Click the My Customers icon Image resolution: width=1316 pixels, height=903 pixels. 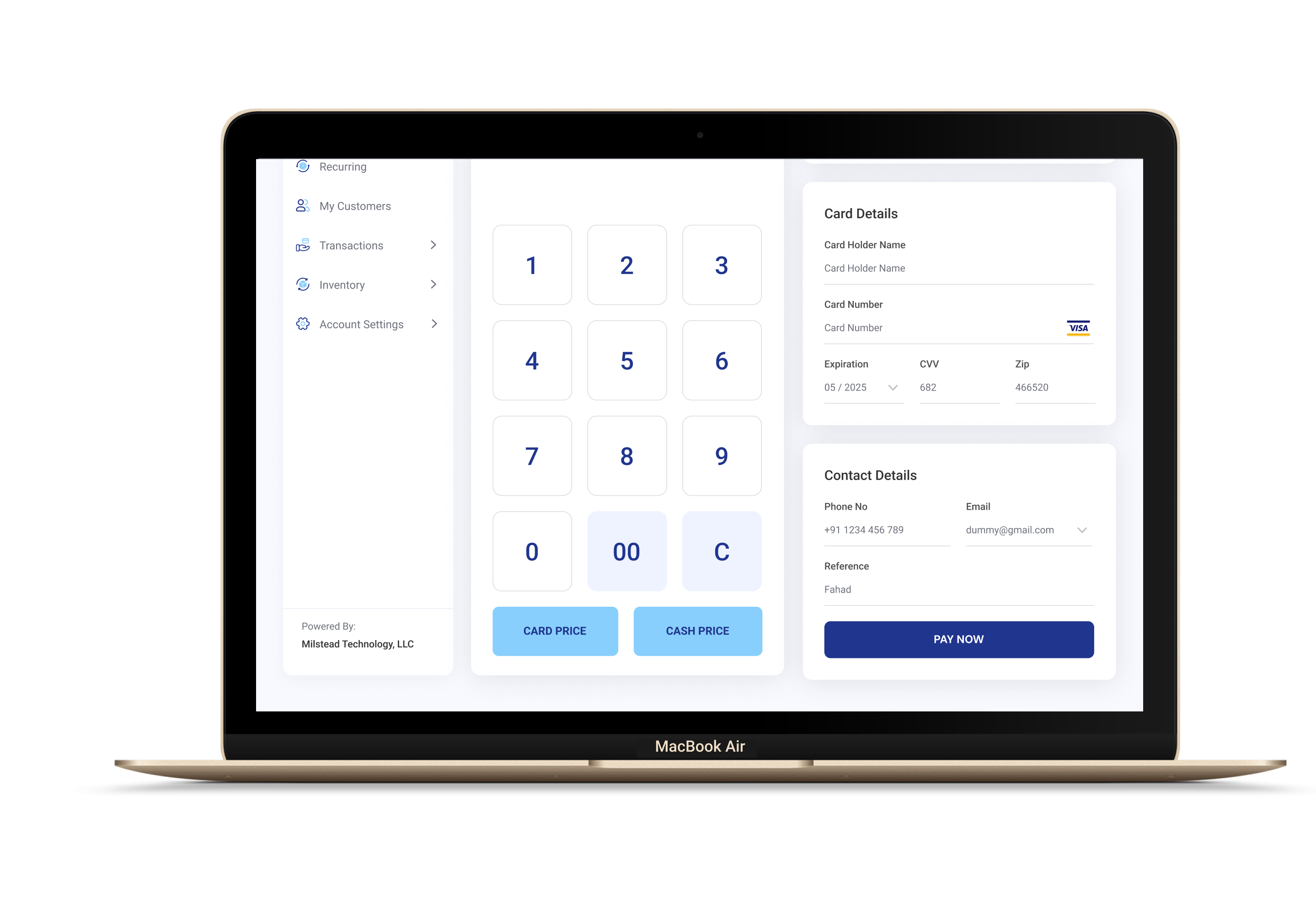click(x=303, y=206)
